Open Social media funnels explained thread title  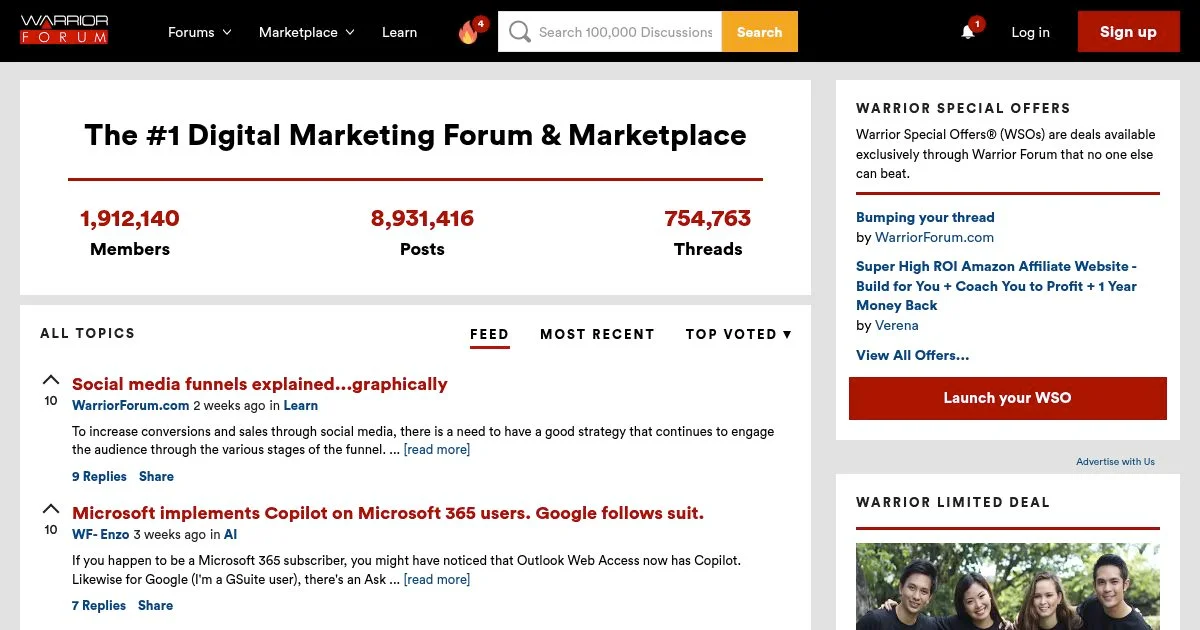point(260,384)
